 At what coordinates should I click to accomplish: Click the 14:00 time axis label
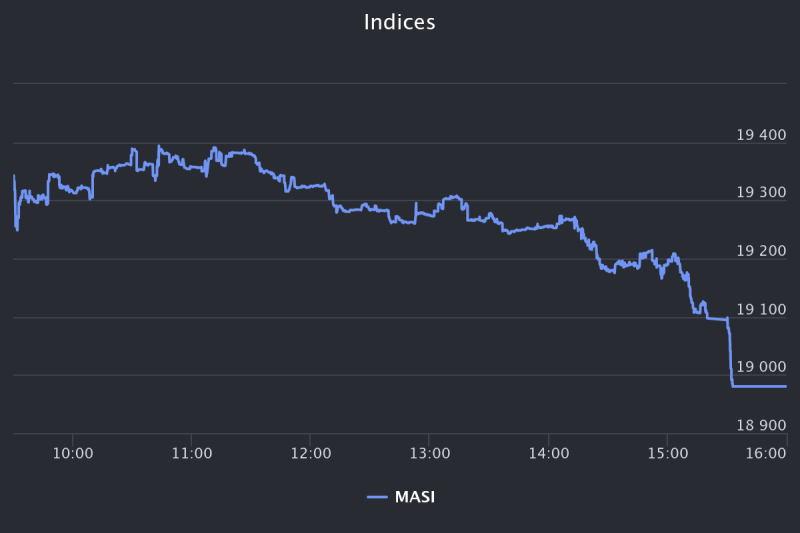click(549, 454)
